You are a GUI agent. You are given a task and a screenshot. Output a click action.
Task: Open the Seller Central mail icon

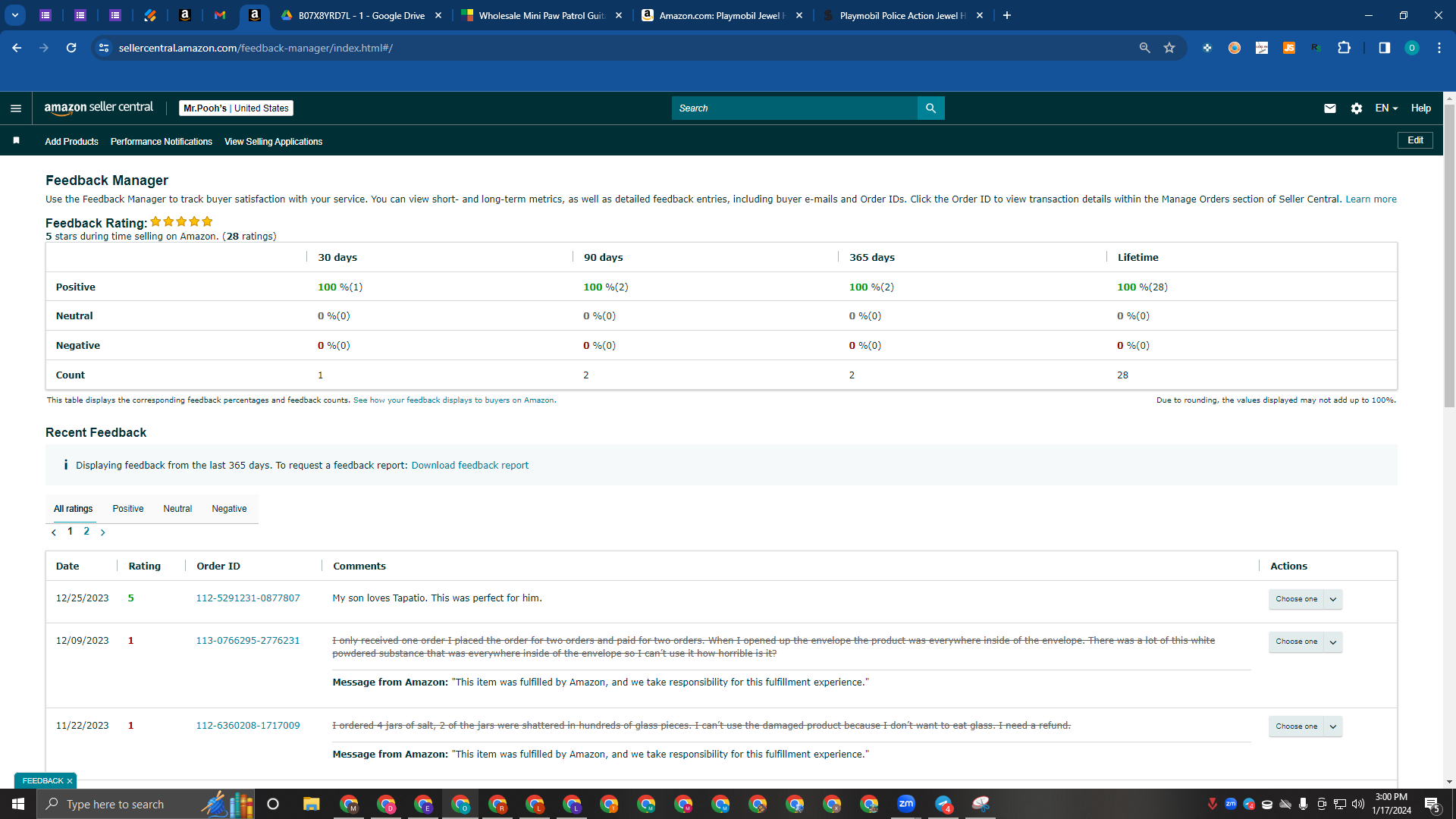click(x=1330, y=108)
